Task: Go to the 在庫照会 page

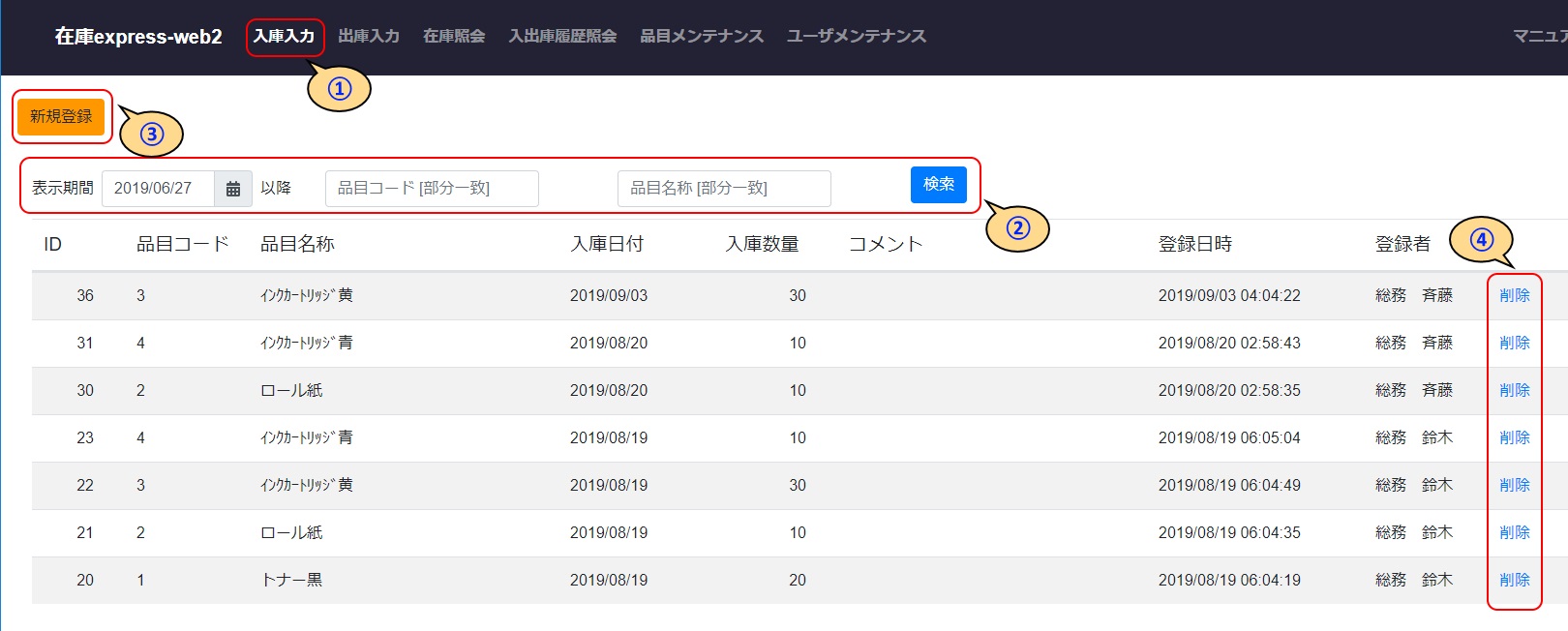Action: [x=454, y=37]
